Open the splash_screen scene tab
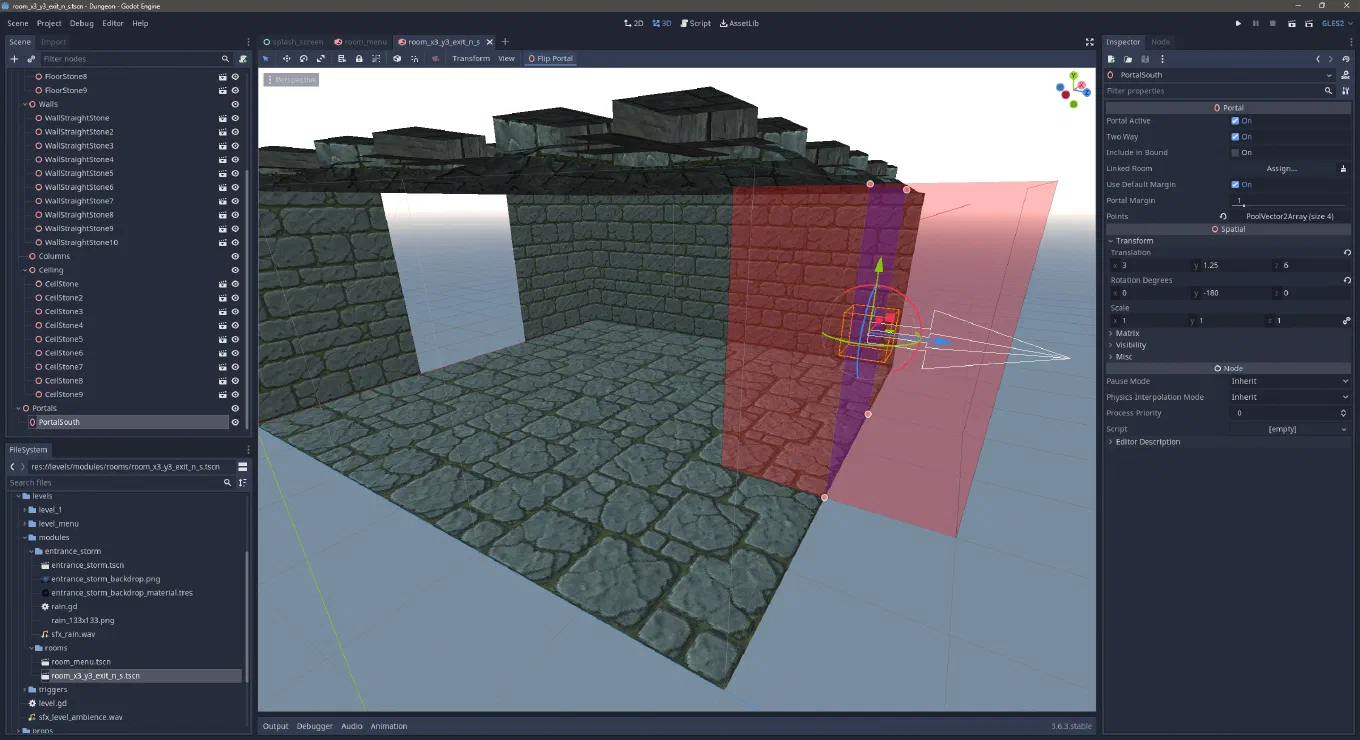The width and height of the screenshot is (1360, 740). tap(294, 42)
